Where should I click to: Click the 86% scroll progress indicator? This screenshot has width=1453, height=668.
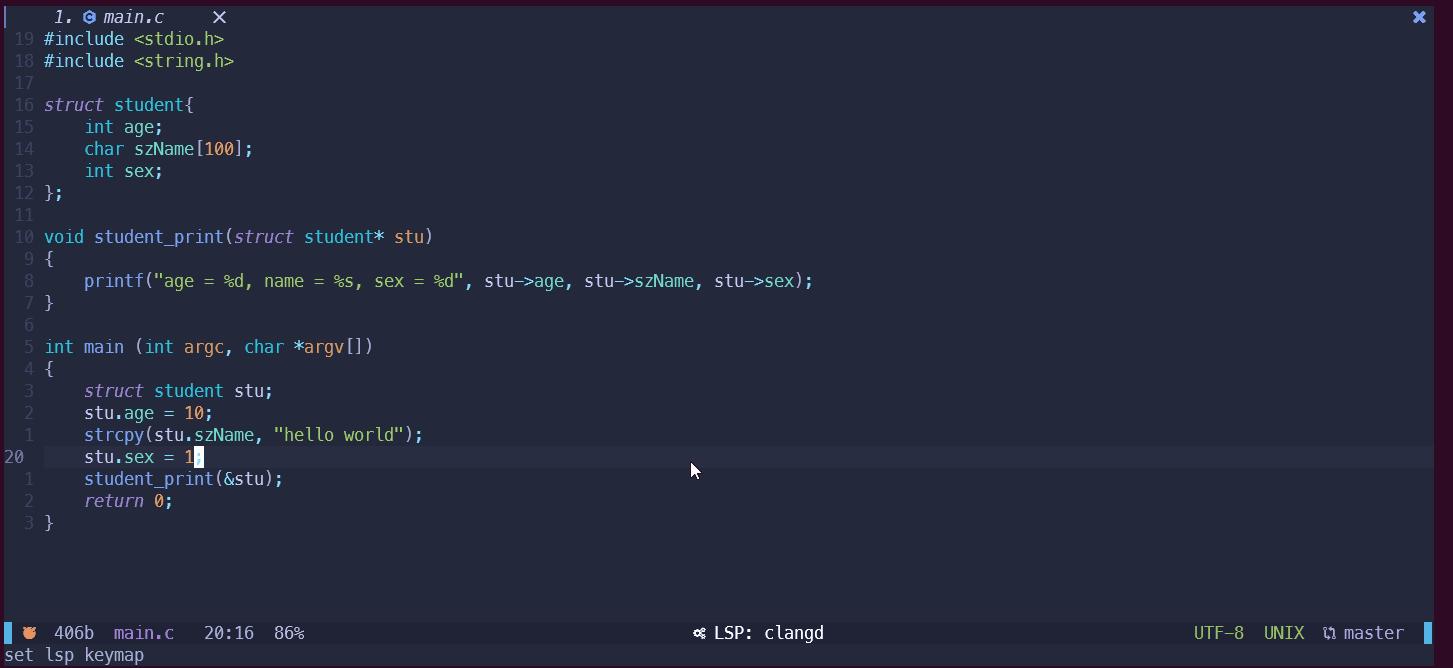[x=289, y=633]
